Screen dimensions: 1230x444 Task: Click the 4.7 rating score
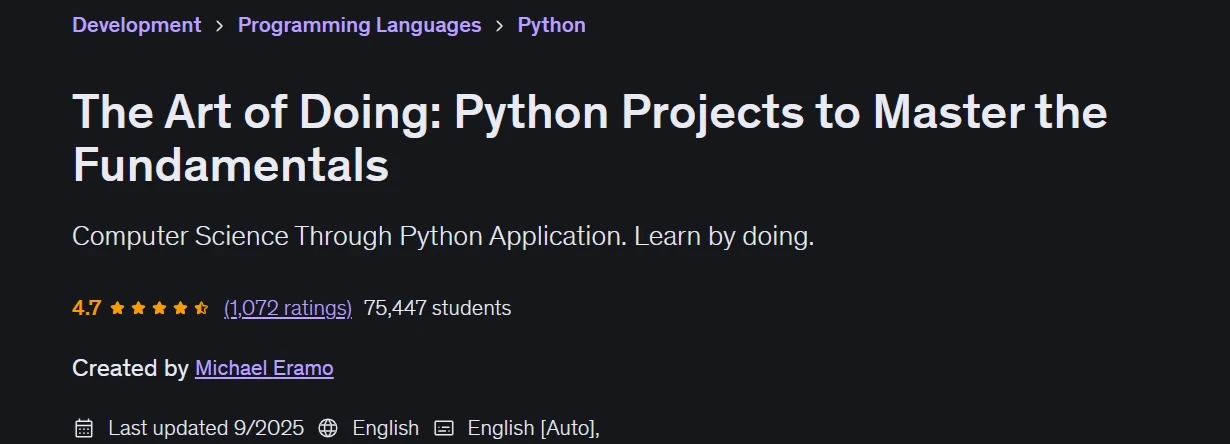pyautogui.click(x=87, y=308)
